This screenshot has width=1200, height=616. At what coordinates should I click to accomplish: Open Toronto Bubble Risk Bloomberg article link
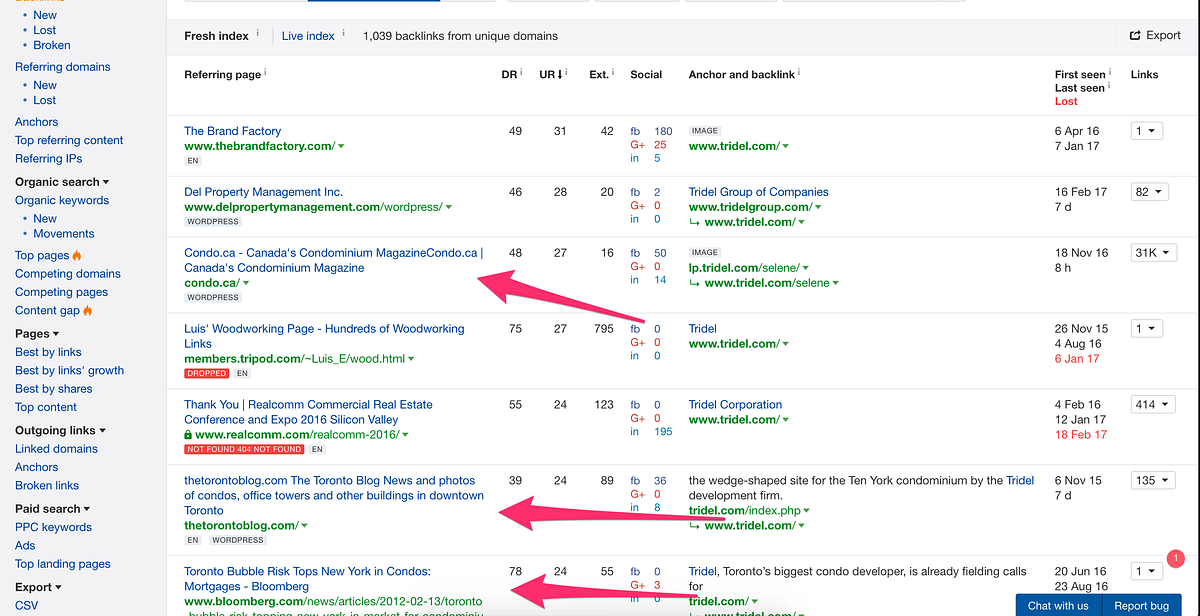pyautogui.click(x=307, y=579)
